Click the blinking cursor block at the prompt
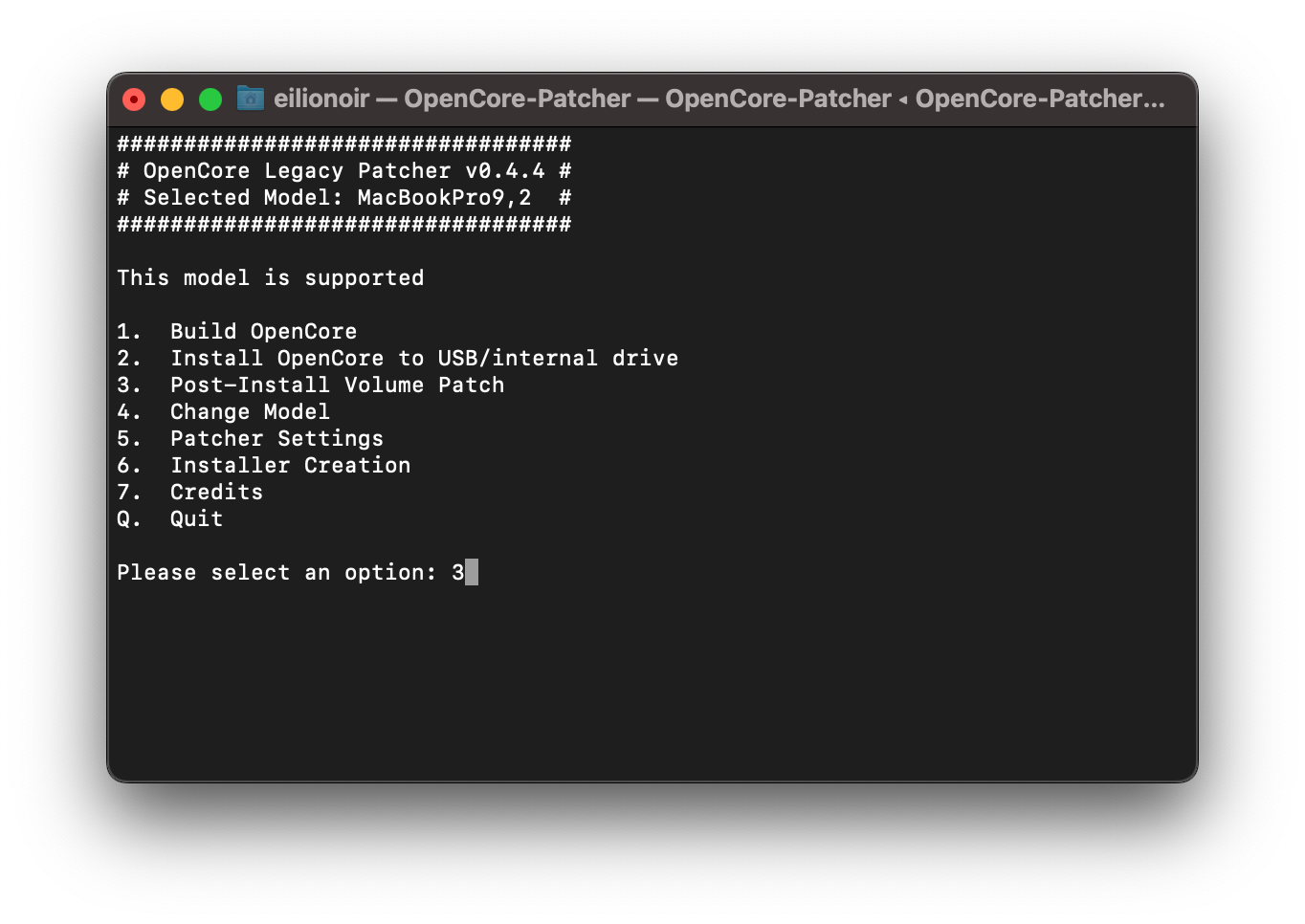 click(x=472, y=573)
